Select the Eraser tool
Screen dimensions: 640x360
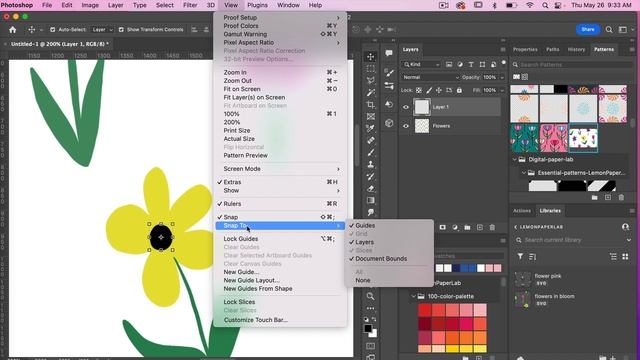(371, 189)
